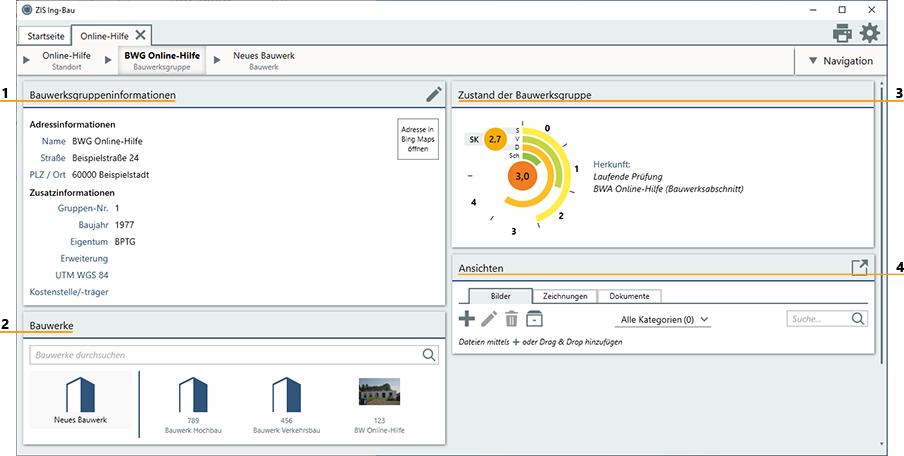Open settings via the gear icon
This screenshot has width=904, height=456.
click(x=870, y=33)
